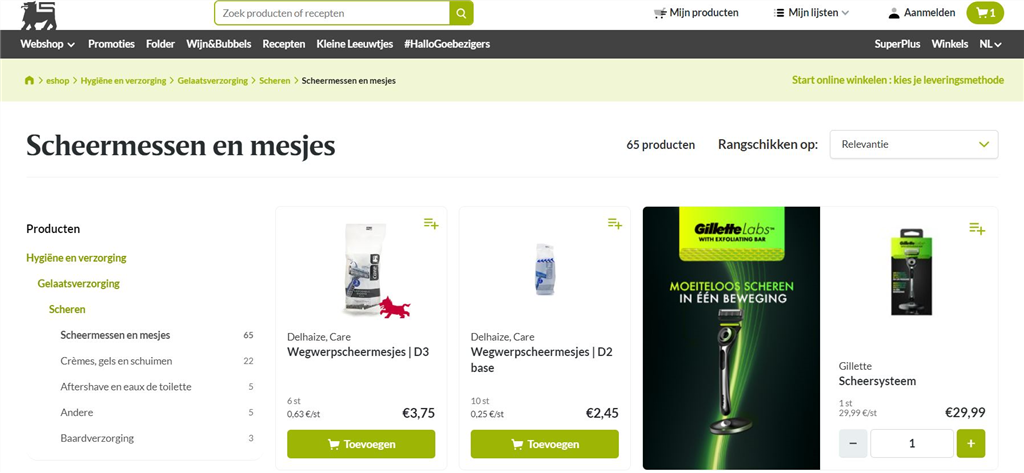This screenshot has width=1024, height=473.
Task: Click the home icon in breadcrumb
Action: (29, 80)
